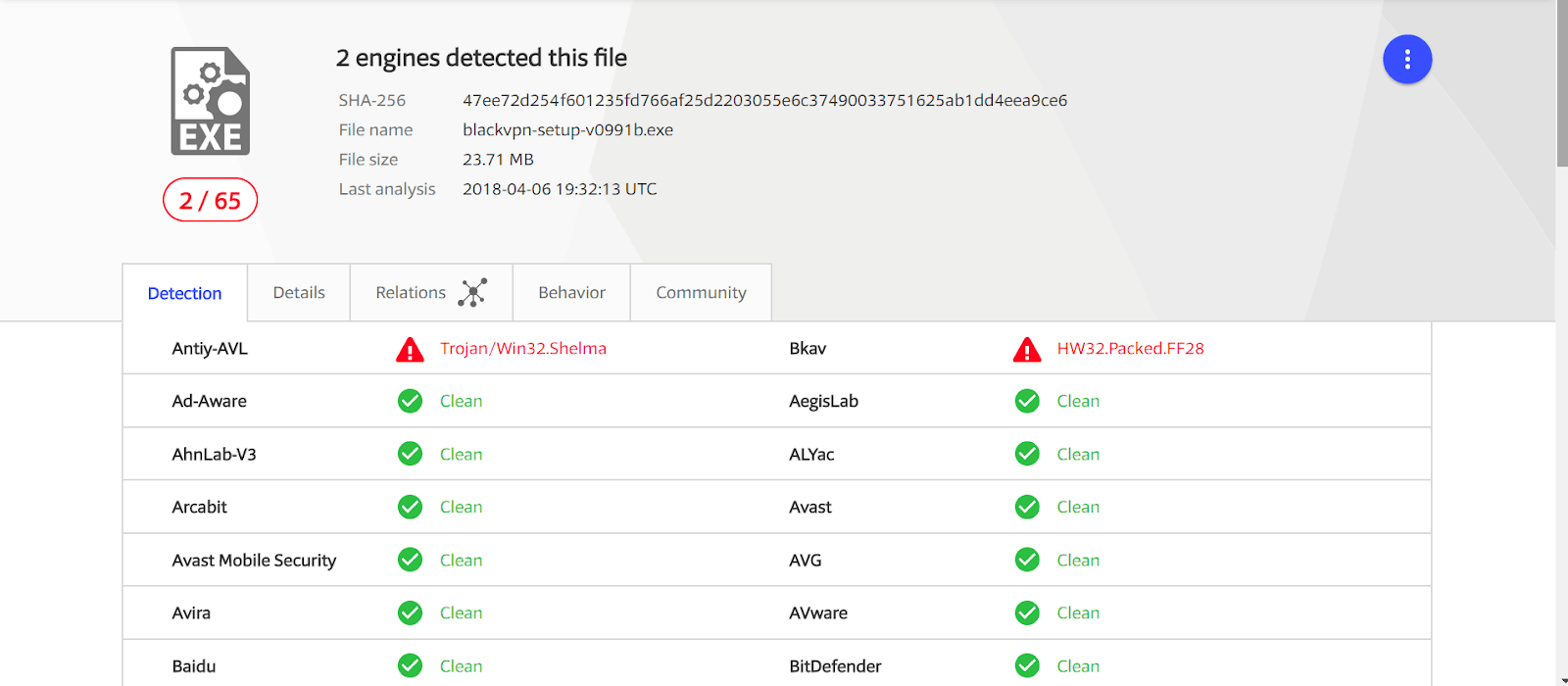Select the SHA-256 hash value
The width and height of the screenshot is (1568, 686).
(764, 100)
